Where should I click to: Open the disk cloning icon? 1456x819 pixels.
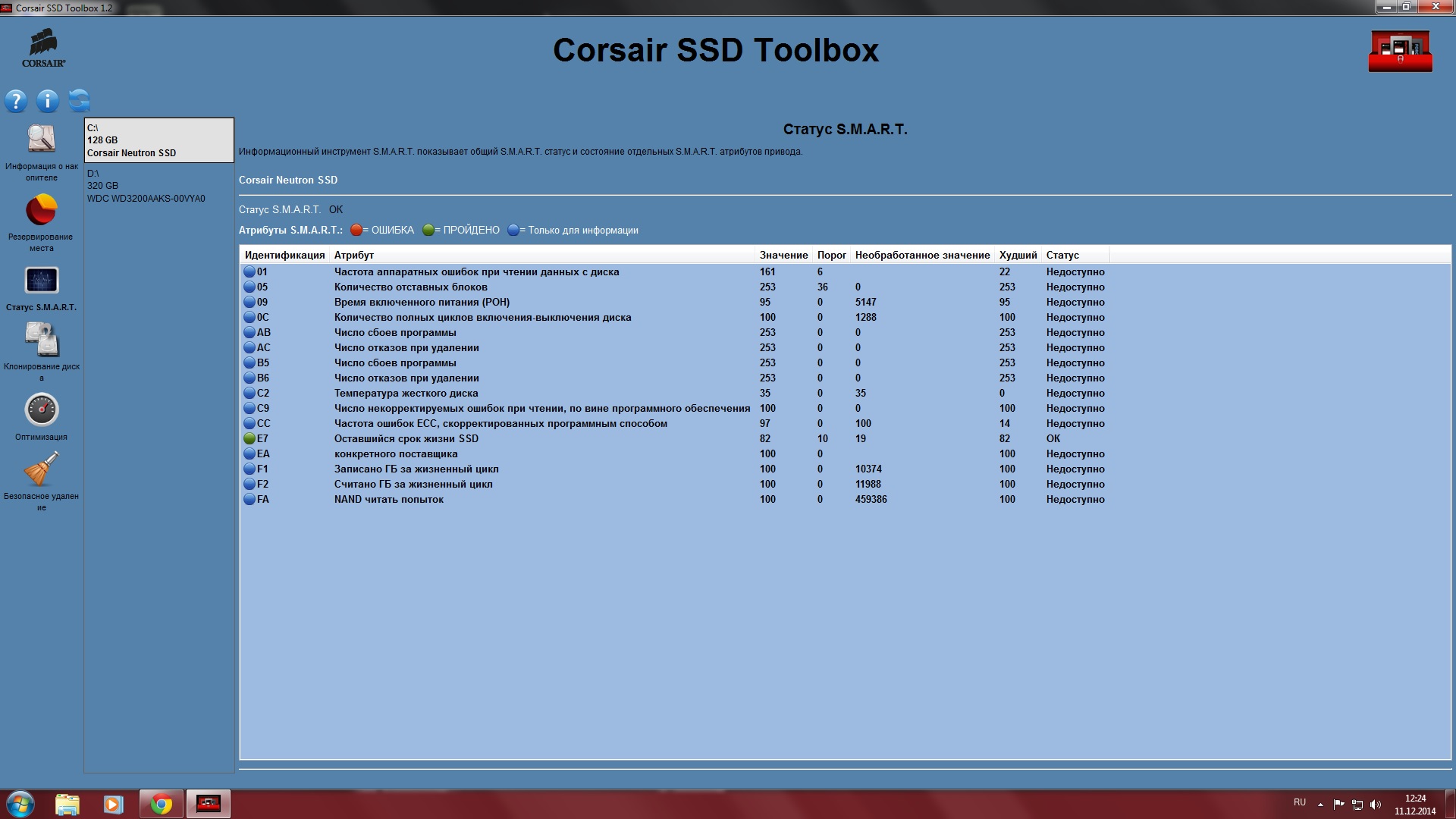coord(41,339)
